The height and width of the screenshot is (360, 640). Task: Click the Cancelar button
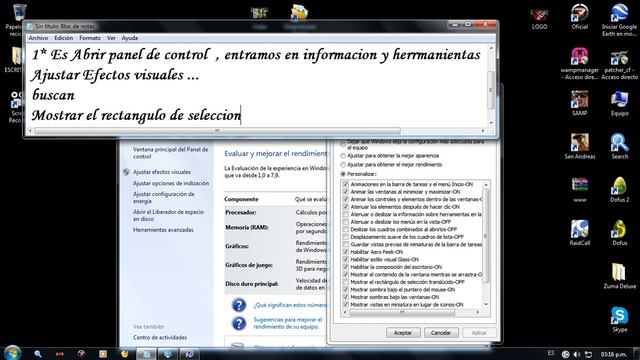click(x=441, y=333)
